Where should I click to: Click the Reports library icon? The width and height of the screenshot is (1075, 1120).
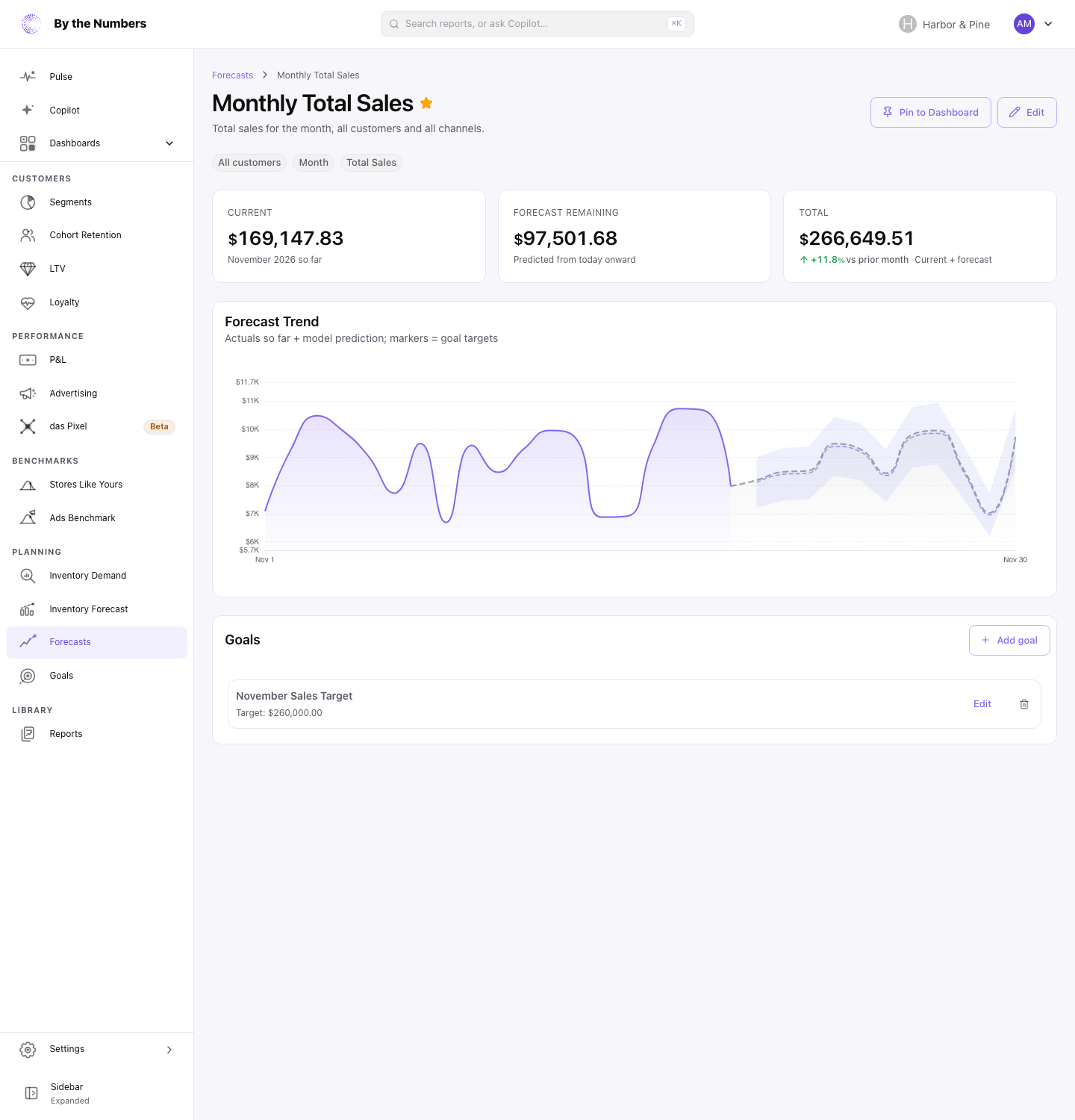tap(28, 734)
